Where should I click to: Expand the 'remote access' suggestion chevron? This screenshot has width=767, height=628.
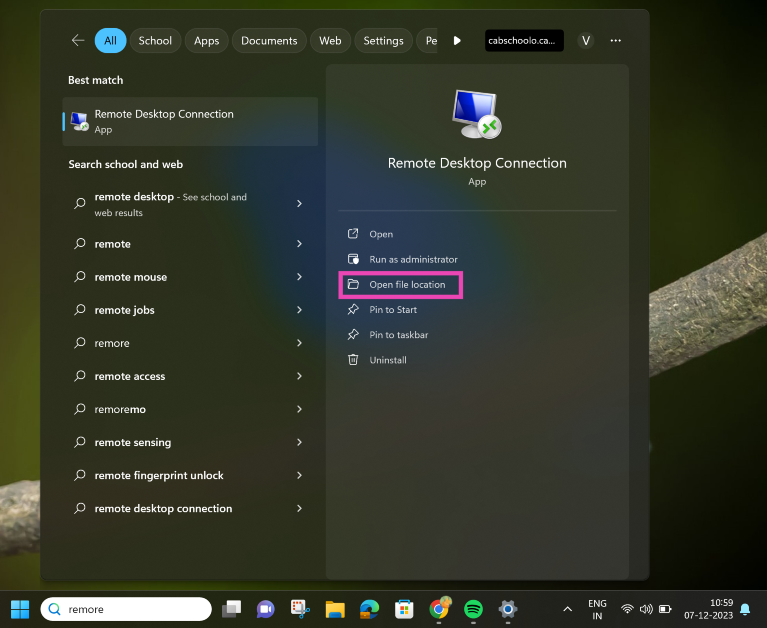click(x=299, y=376)
